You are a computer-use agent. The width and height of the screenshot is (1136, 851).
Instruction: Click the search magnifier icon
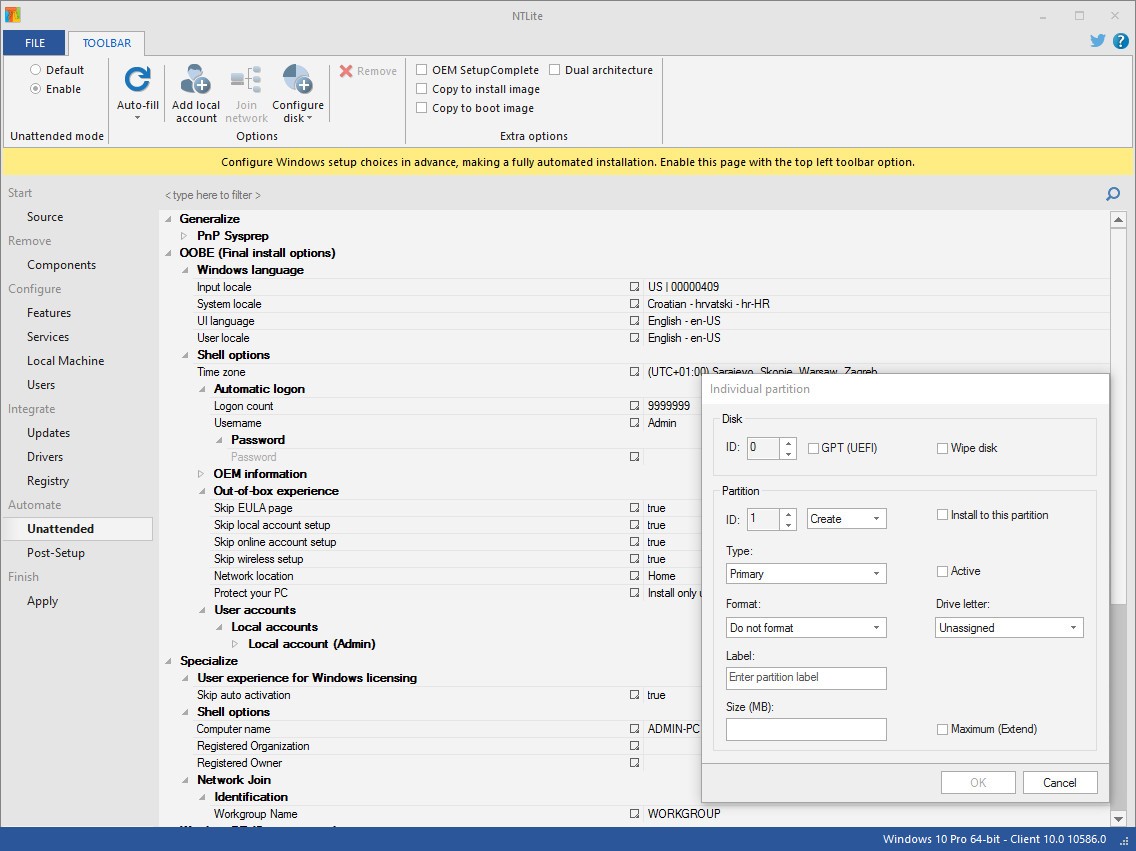[x=1113, y=194]
